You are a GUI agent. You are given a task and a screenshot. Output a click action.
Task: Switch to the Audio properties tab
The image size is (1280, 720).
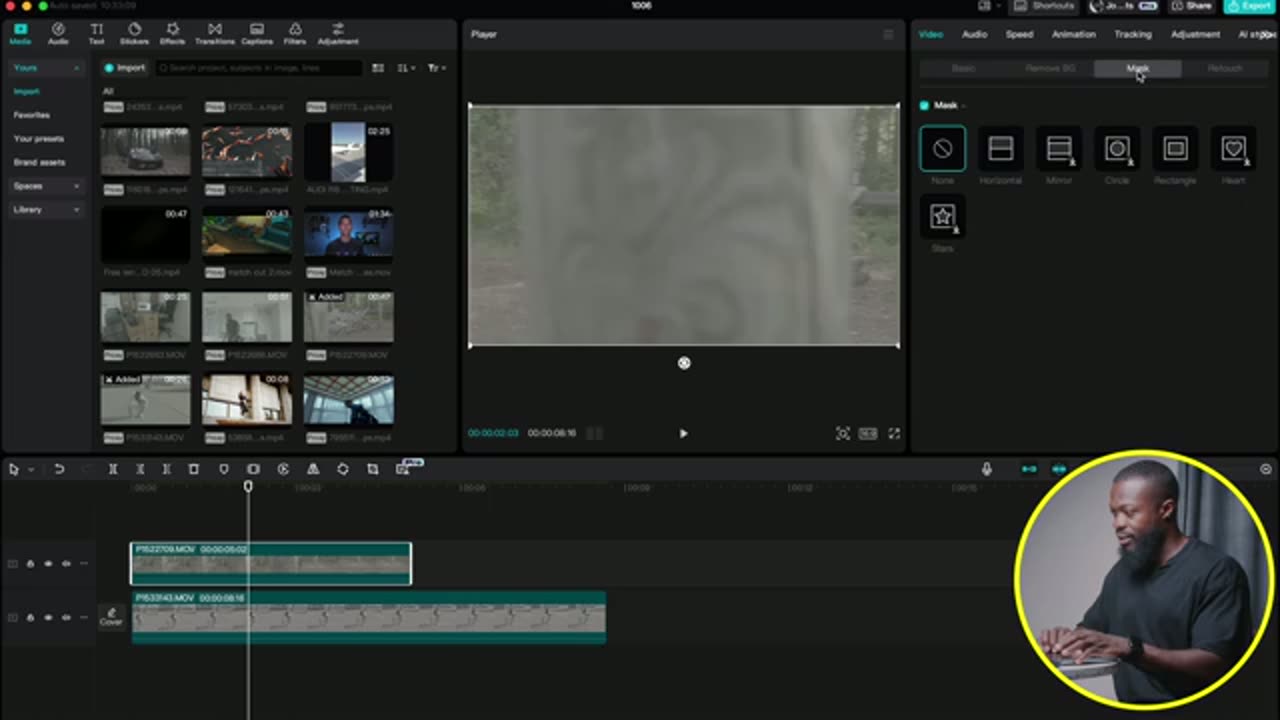[x=975, y=34]
